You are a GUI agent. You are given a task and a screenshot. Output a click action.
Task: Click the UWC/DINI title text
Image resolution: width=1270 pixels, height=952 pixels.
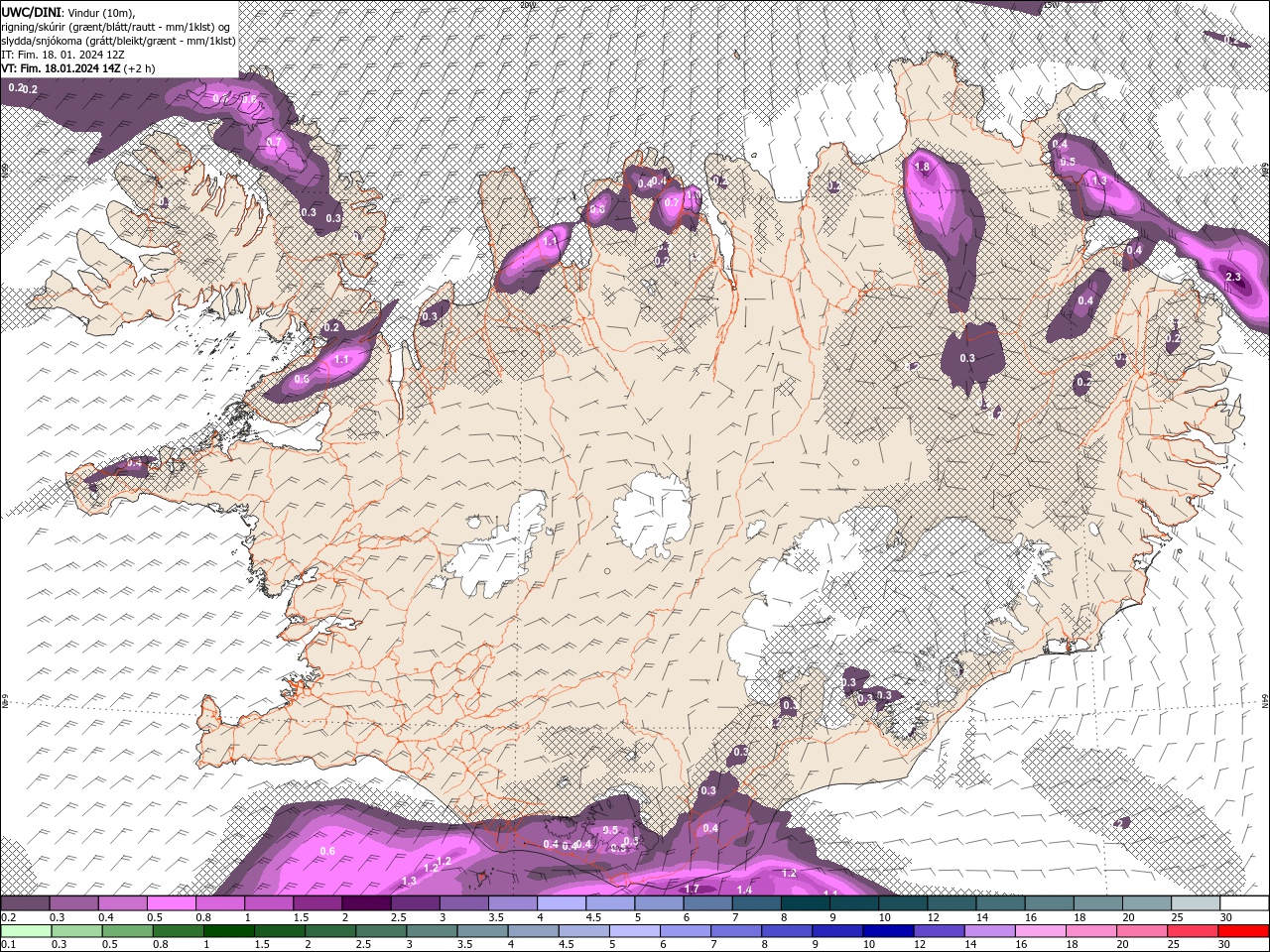[x=30, y=11]
